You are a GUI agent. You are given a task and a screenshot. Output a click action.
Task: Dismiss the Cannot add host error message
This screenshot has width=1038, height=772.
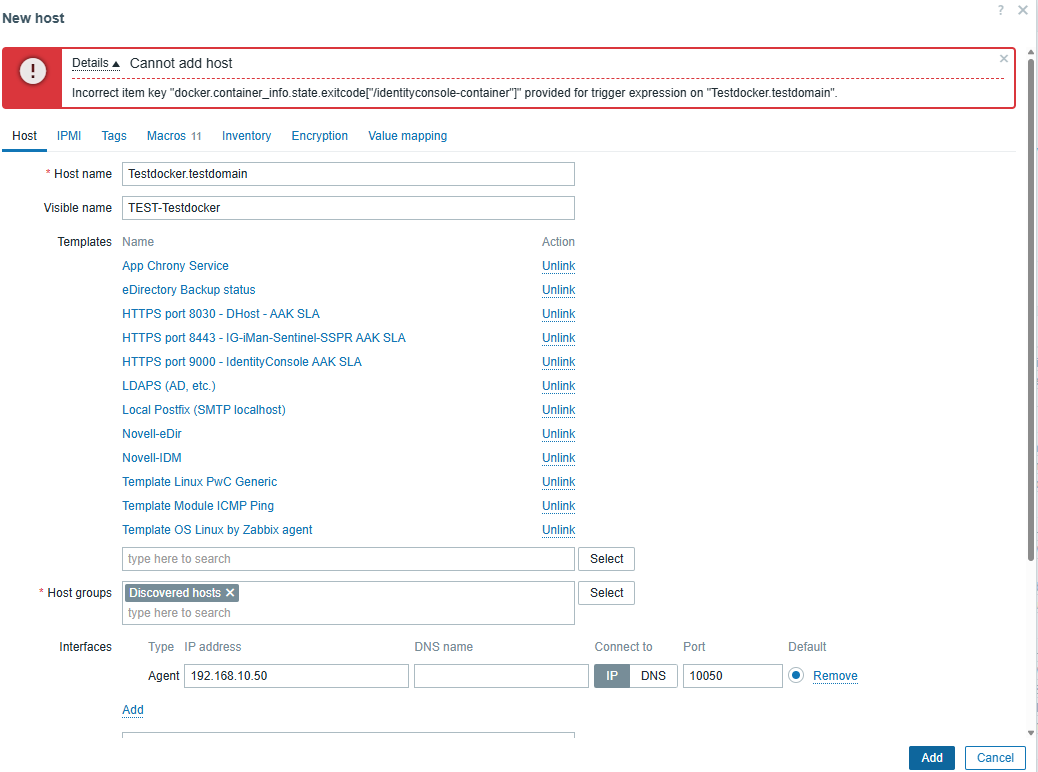(x=1004, y=59)
